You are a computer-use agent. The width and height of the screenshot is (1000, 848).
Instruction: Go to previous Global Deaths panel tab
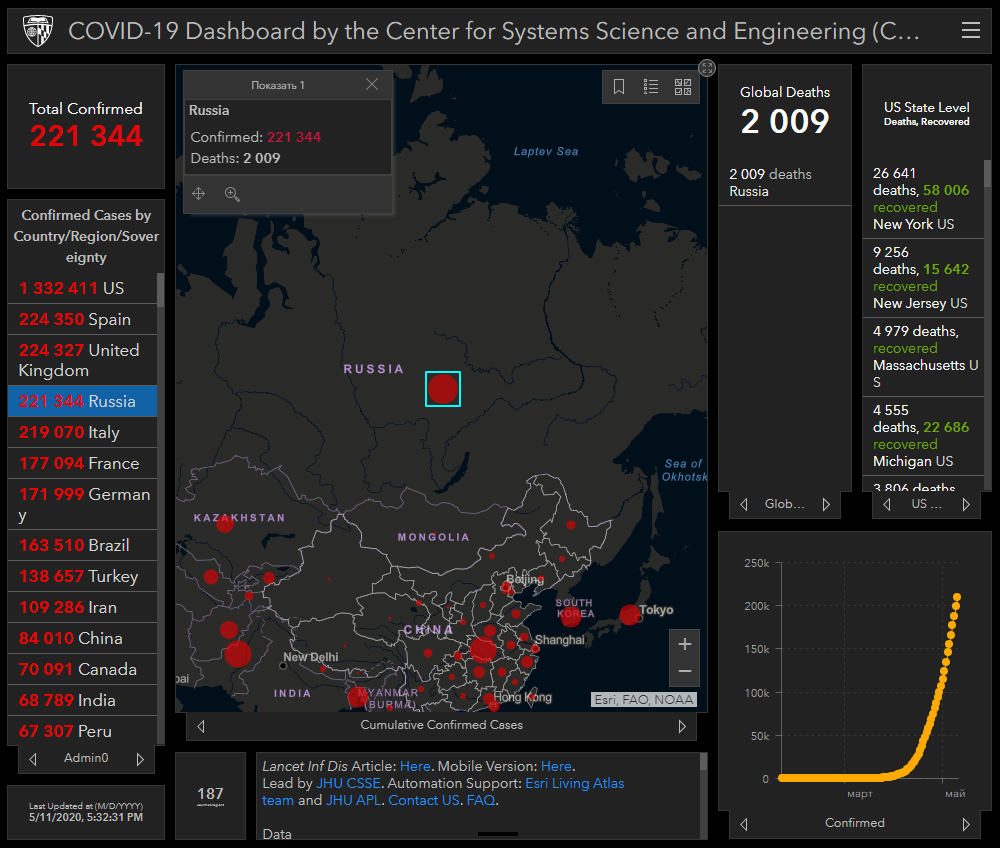[744, 504]
